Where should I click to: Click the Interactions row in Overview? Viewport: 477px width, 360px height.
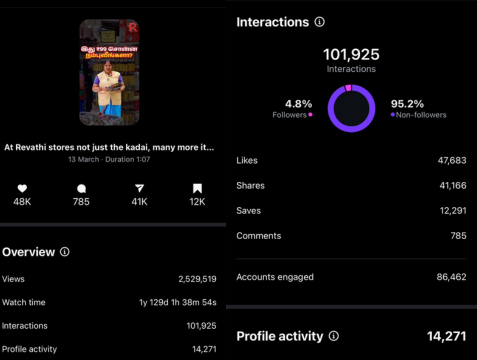tap(109, 326)
